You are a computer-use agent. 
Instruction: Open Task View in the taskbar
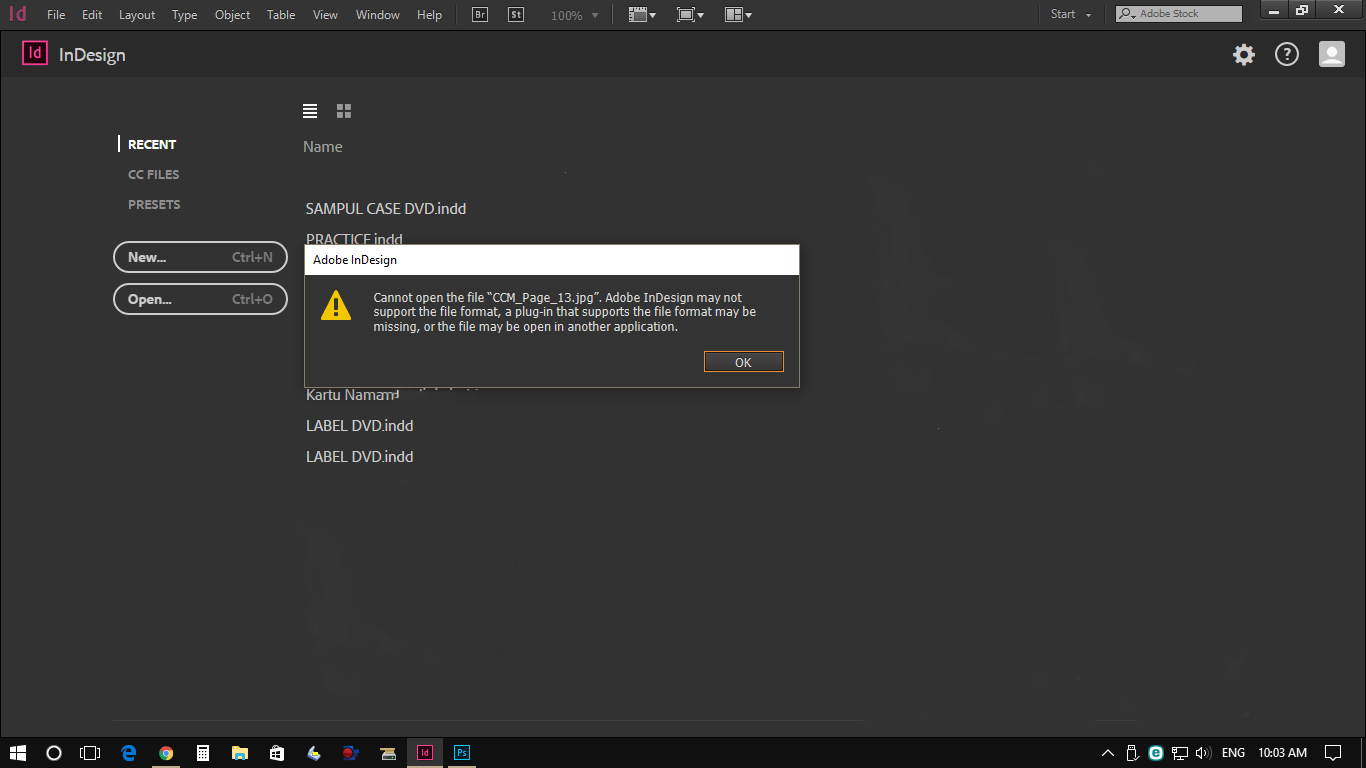pos(90,753)
